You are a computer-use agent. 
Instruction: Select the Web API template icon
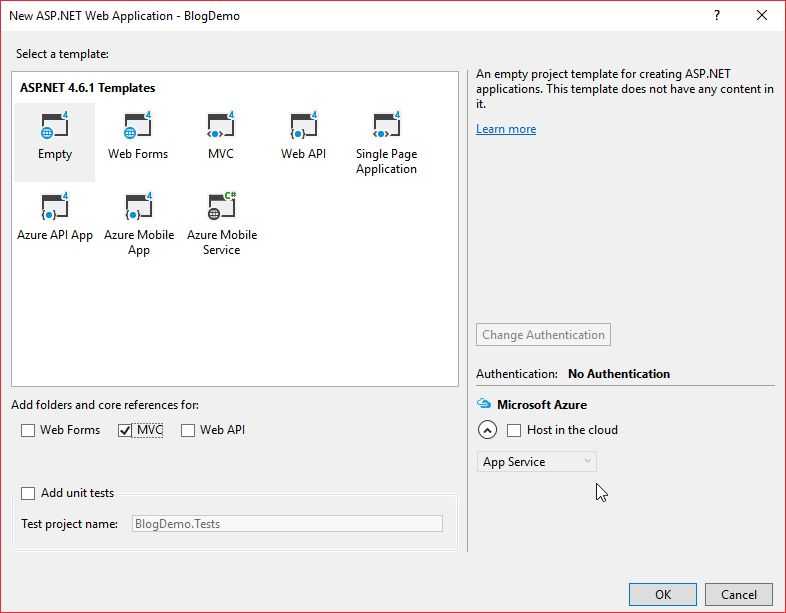coord(303,126)
